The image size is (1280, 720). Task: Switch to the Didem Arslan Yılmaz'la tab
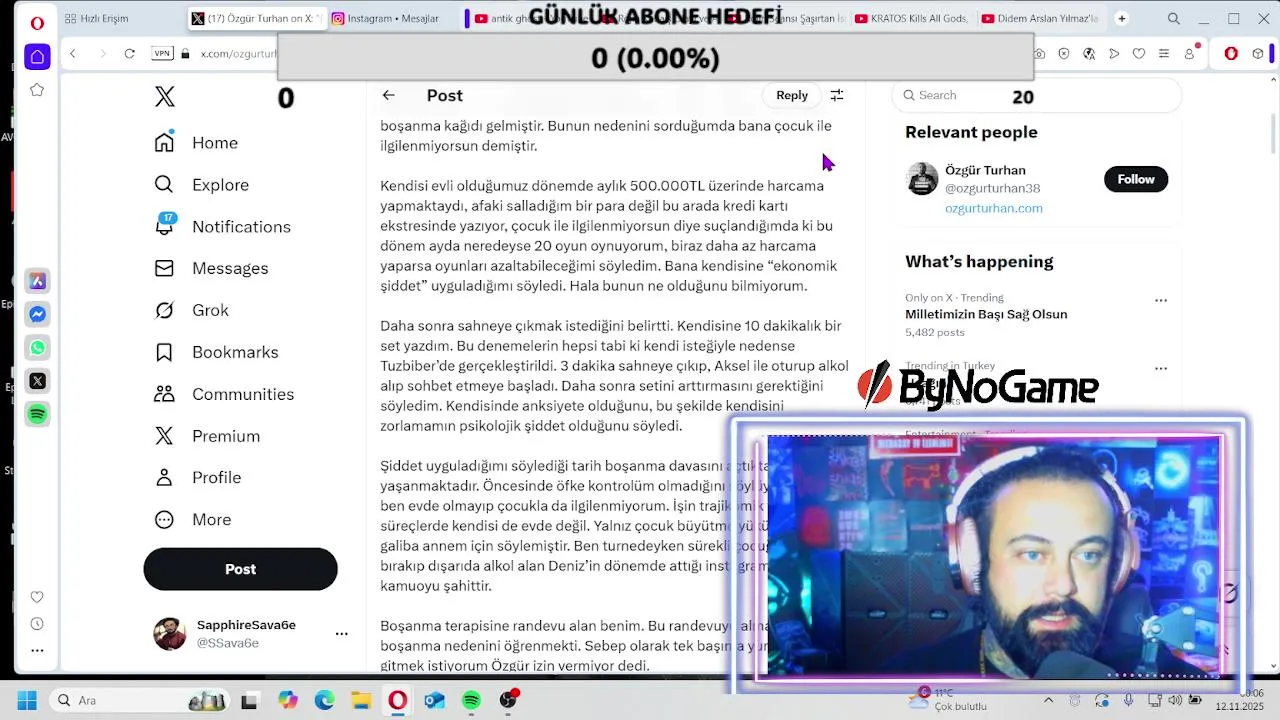coord(1041,18)
